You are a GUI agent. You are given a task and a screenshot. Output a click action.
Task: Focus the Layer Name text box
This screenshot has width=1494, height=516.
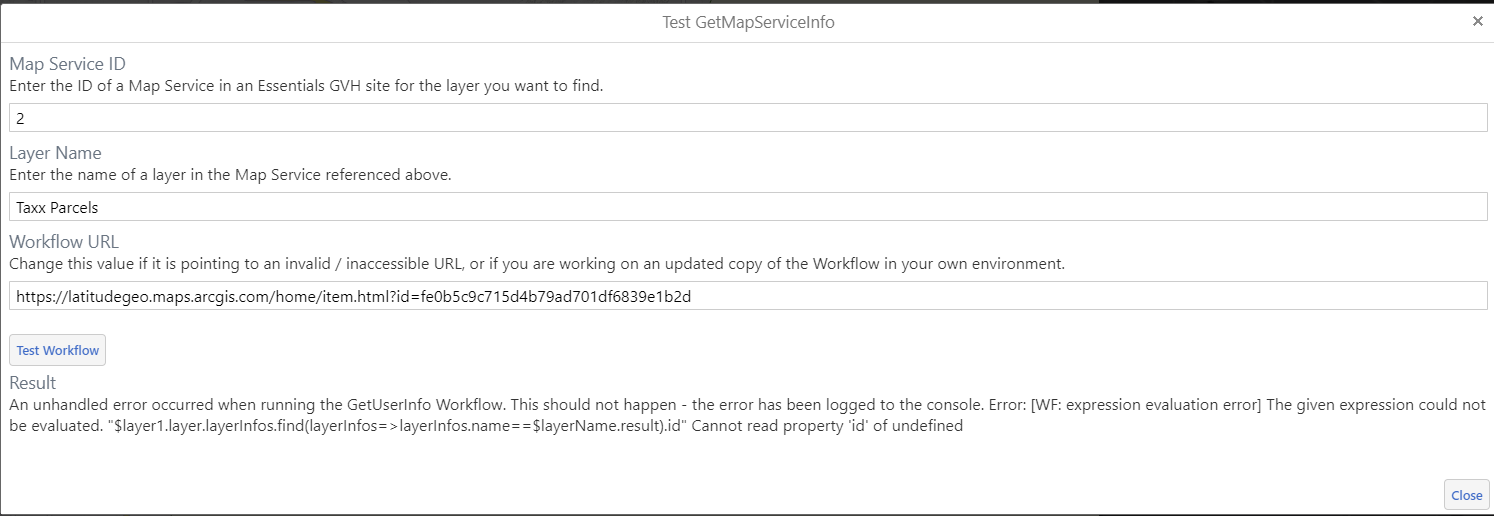click(x=748, y=207)
